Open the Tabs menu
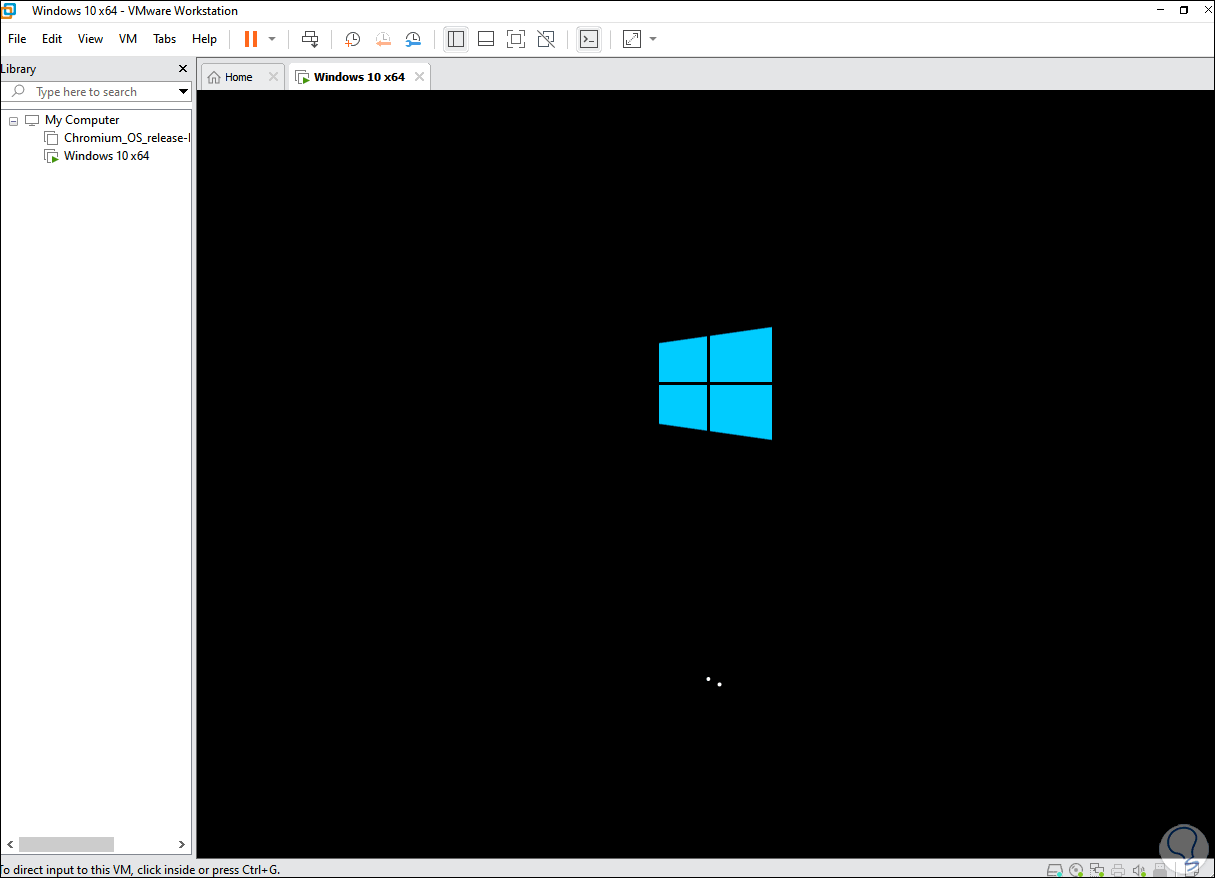Image resolution: width=1215 pixels, height=878 pixels. click(165, 39)
